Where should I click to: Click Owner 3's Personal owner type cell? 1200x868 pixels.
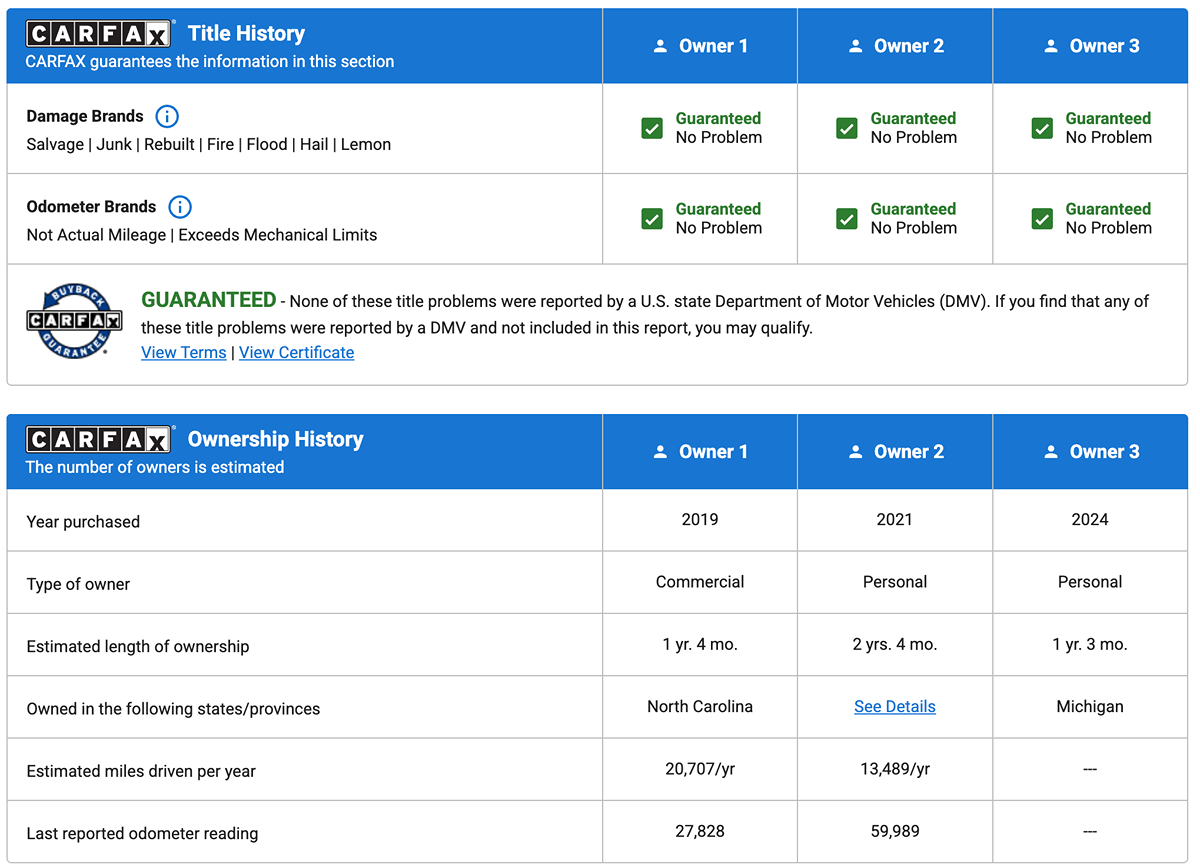1090,581
